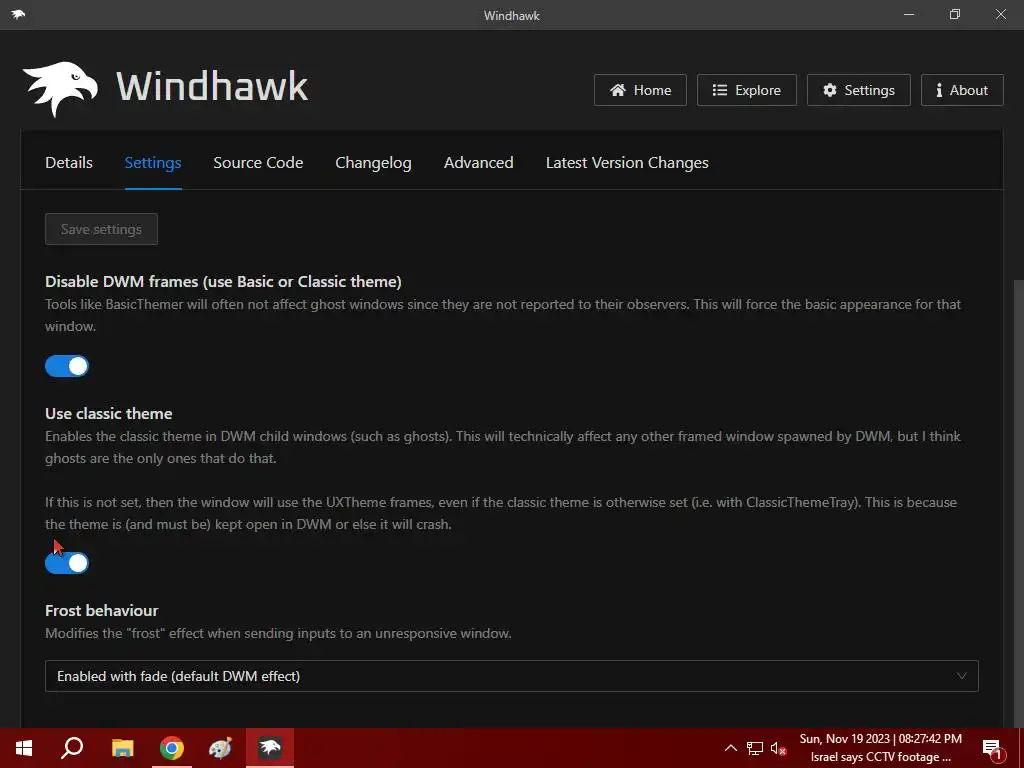
Task: Switch to the Source Code tab
Action: click(x=258, y=163)
